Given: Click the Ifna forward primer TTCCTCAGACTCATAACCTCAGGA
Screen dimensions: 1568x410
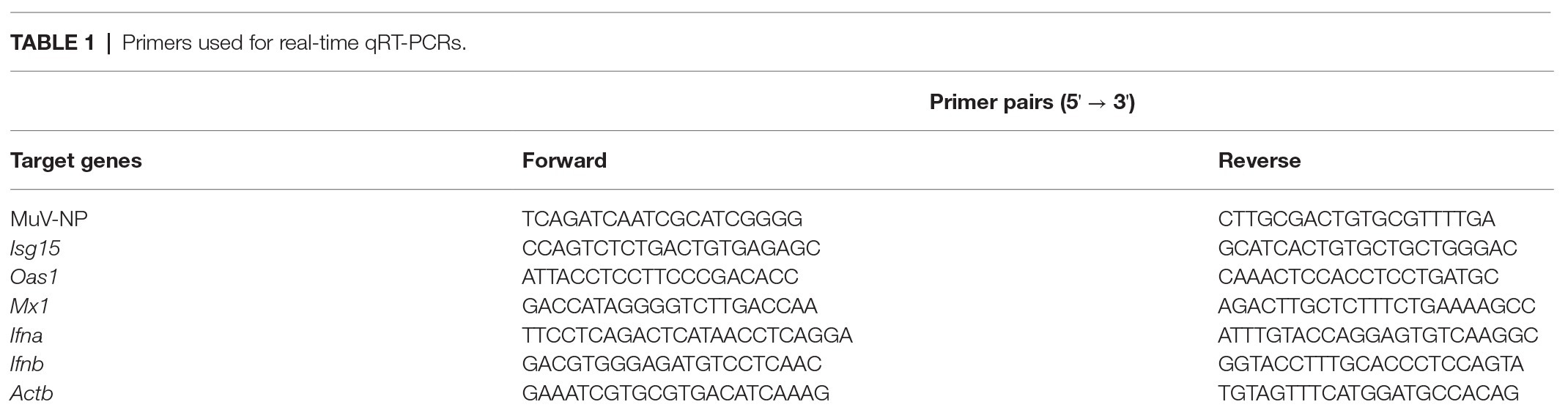Looking at the screenshot, I should click(x=687, y=335).
